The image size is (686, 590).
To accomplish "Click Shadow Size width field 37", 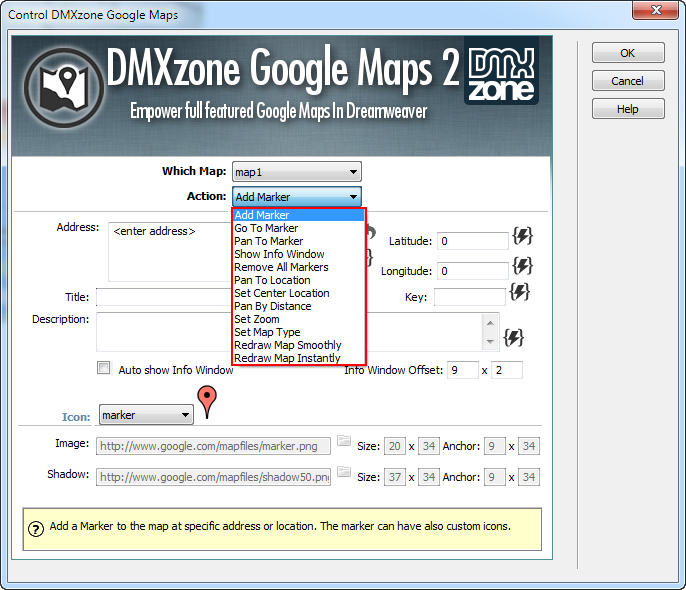I will (x=395, y=477).
